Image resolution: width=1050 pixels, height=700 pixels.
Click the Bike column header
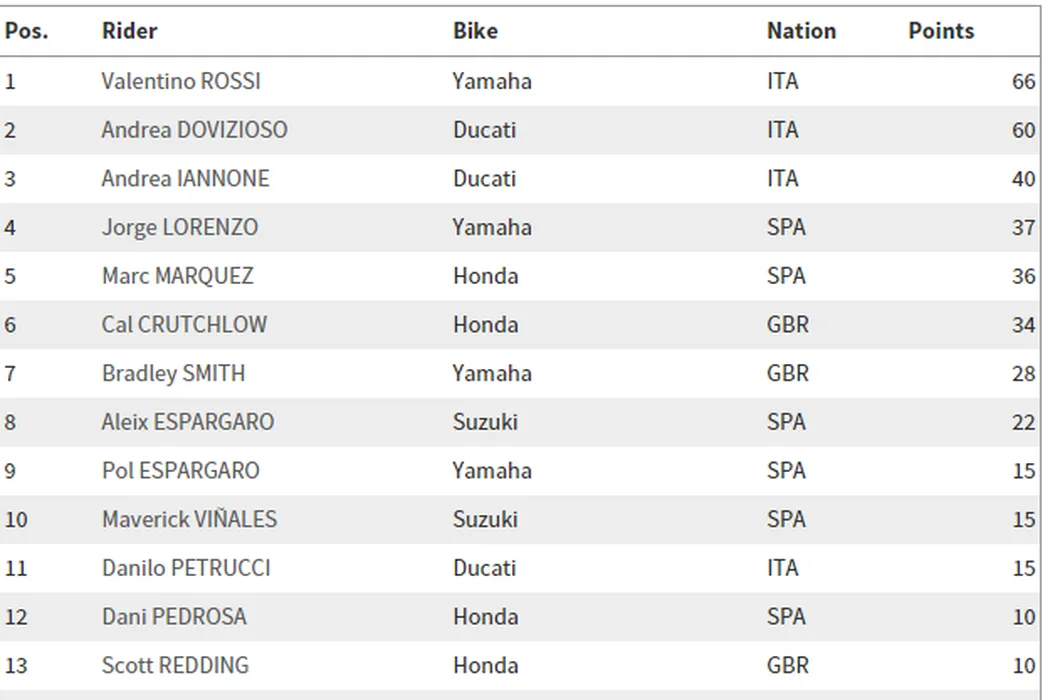(475, 31)
